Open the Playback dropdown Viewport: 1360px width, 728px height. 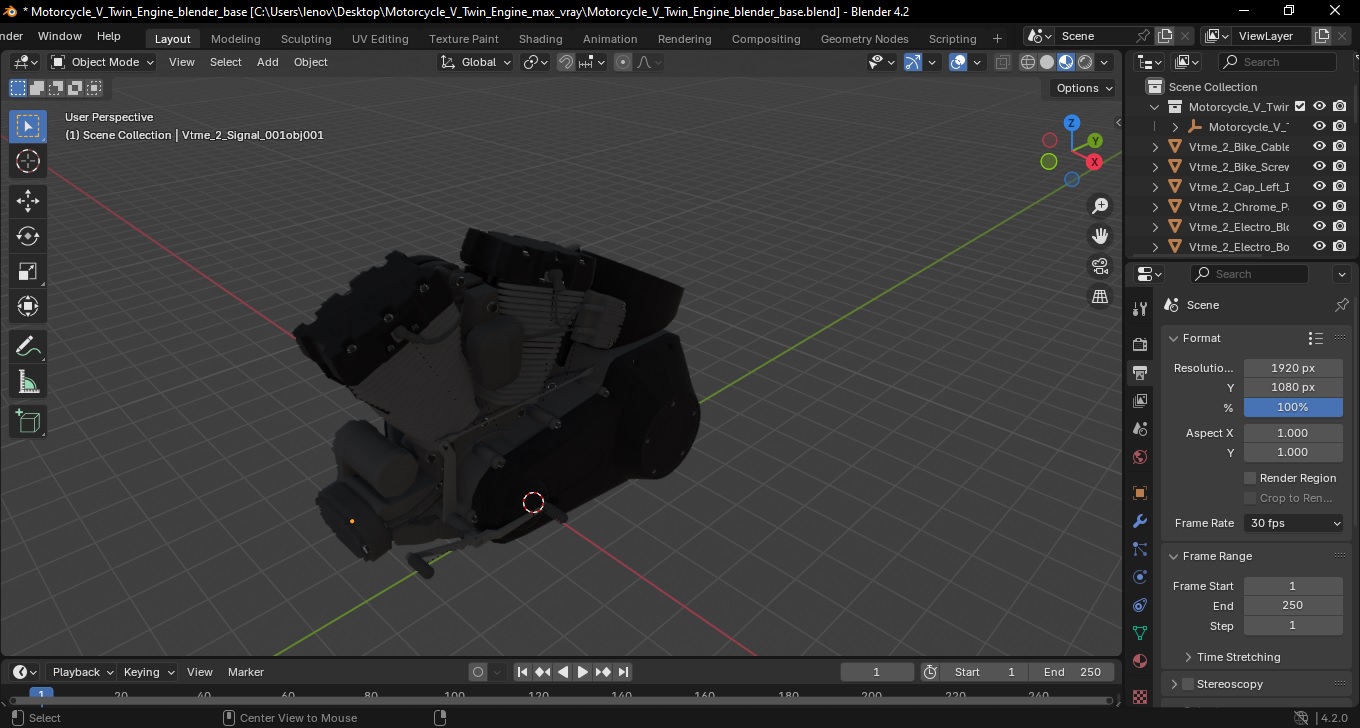coord(82,672)
